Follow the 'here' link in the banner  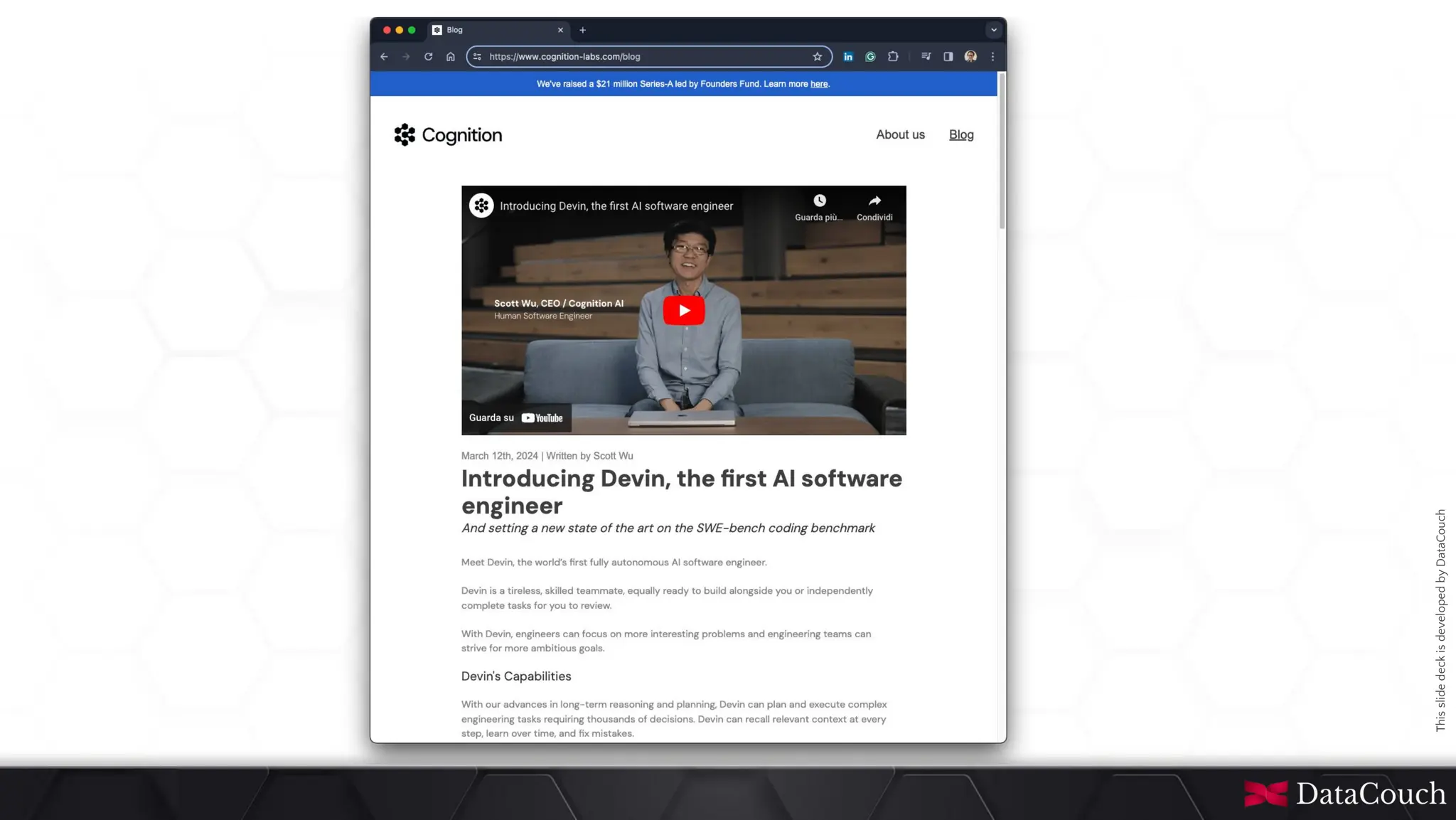[819, 84]
